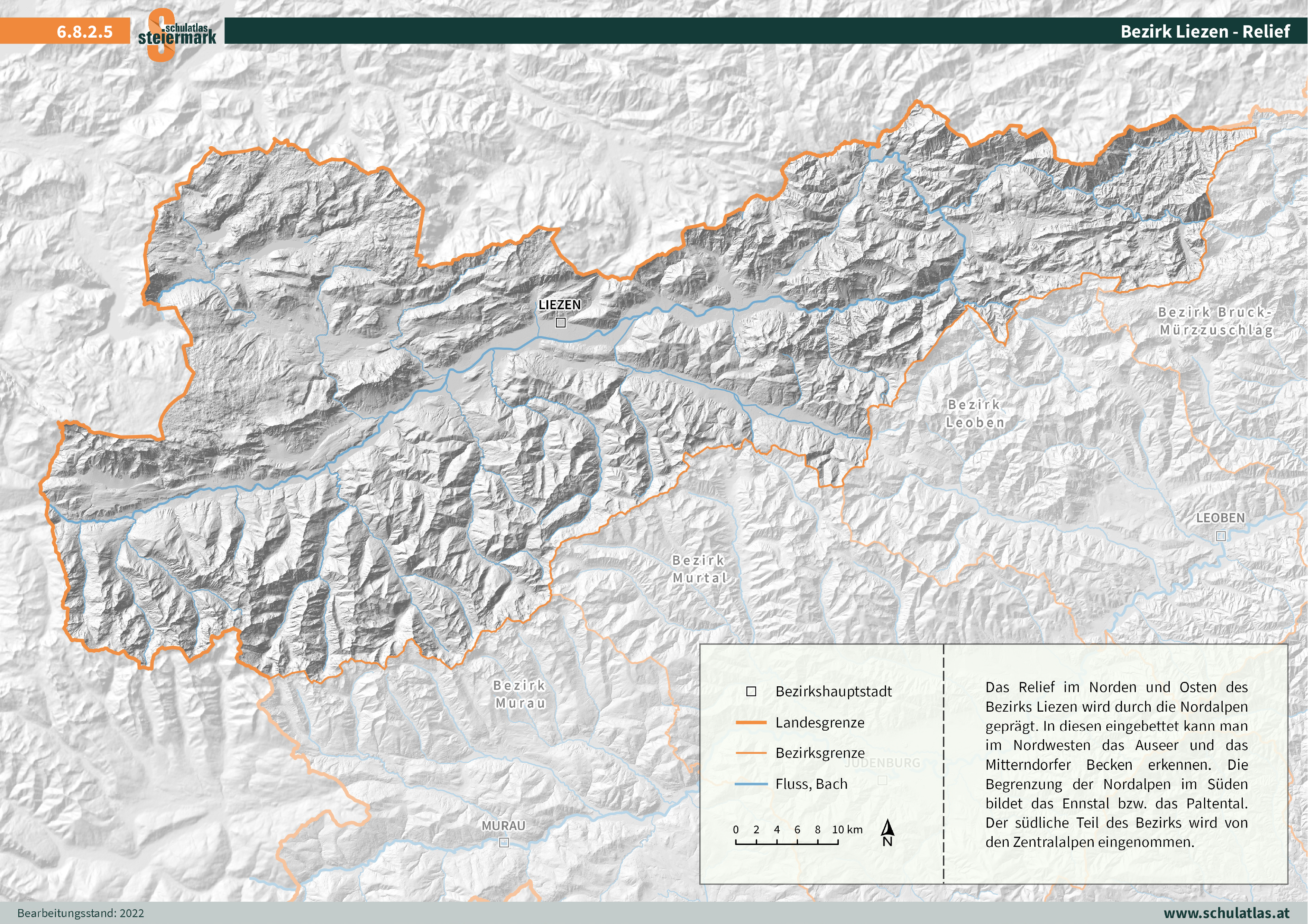Select the Bezirk Leoben label
This screenshot has width=1308, height=924.
click(975, 413)
